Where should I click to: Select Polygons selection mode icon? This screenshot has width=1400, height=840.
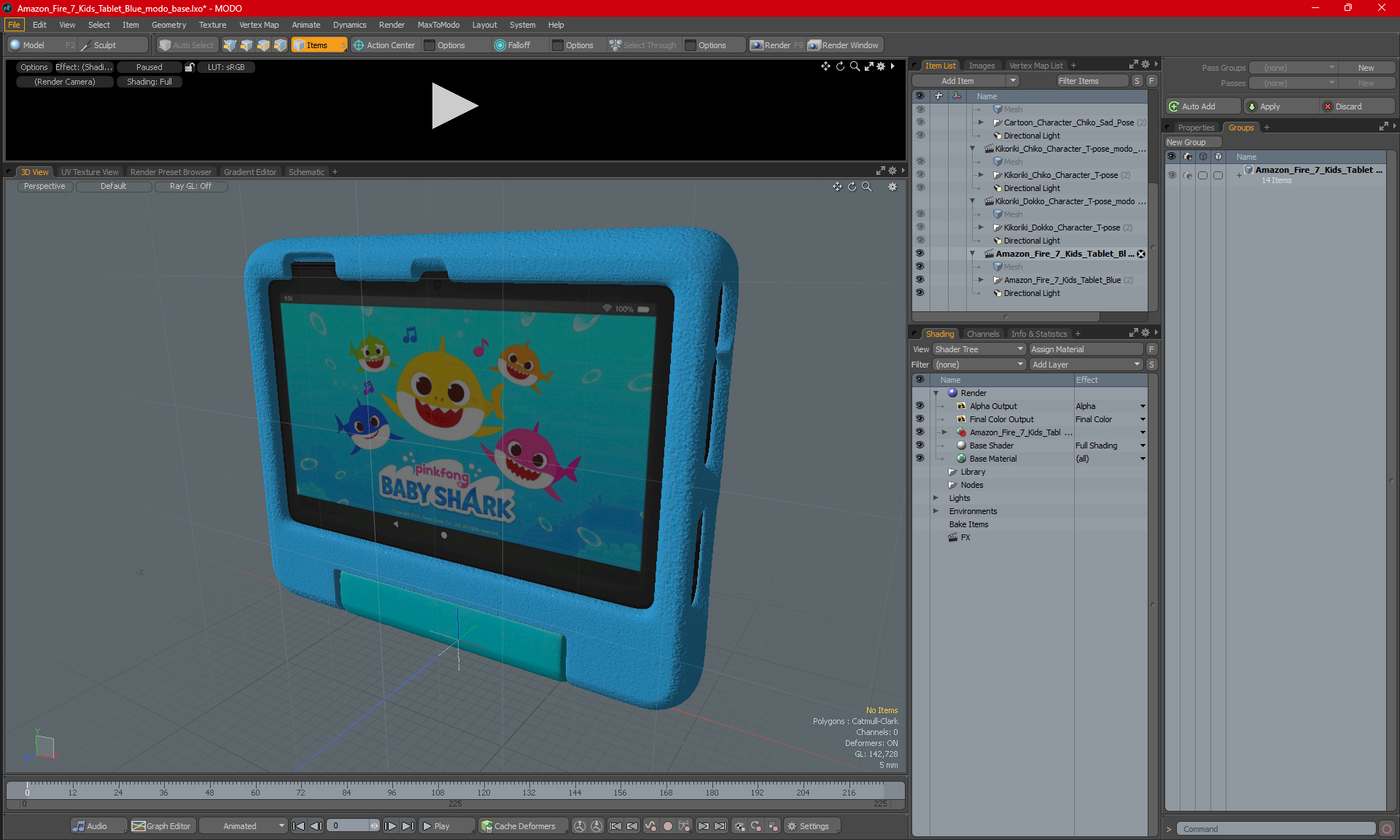tap(263, 45)
